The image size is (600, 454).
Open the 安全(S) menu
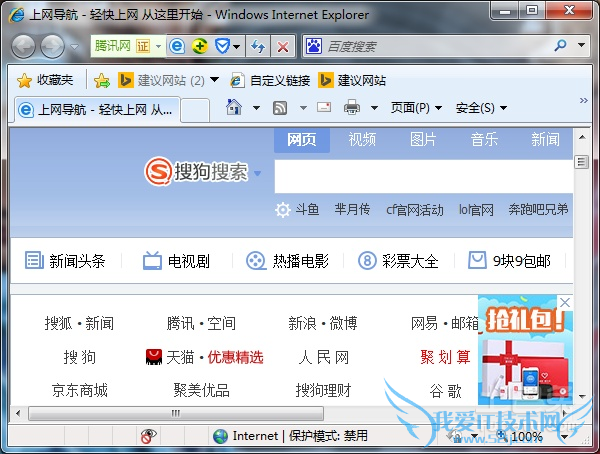(481, 108)
